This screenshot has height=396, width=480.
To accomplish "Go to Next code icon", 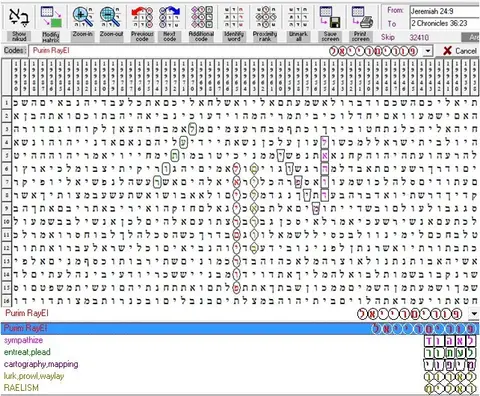I will pyautogui.click(x=170, y=17).
